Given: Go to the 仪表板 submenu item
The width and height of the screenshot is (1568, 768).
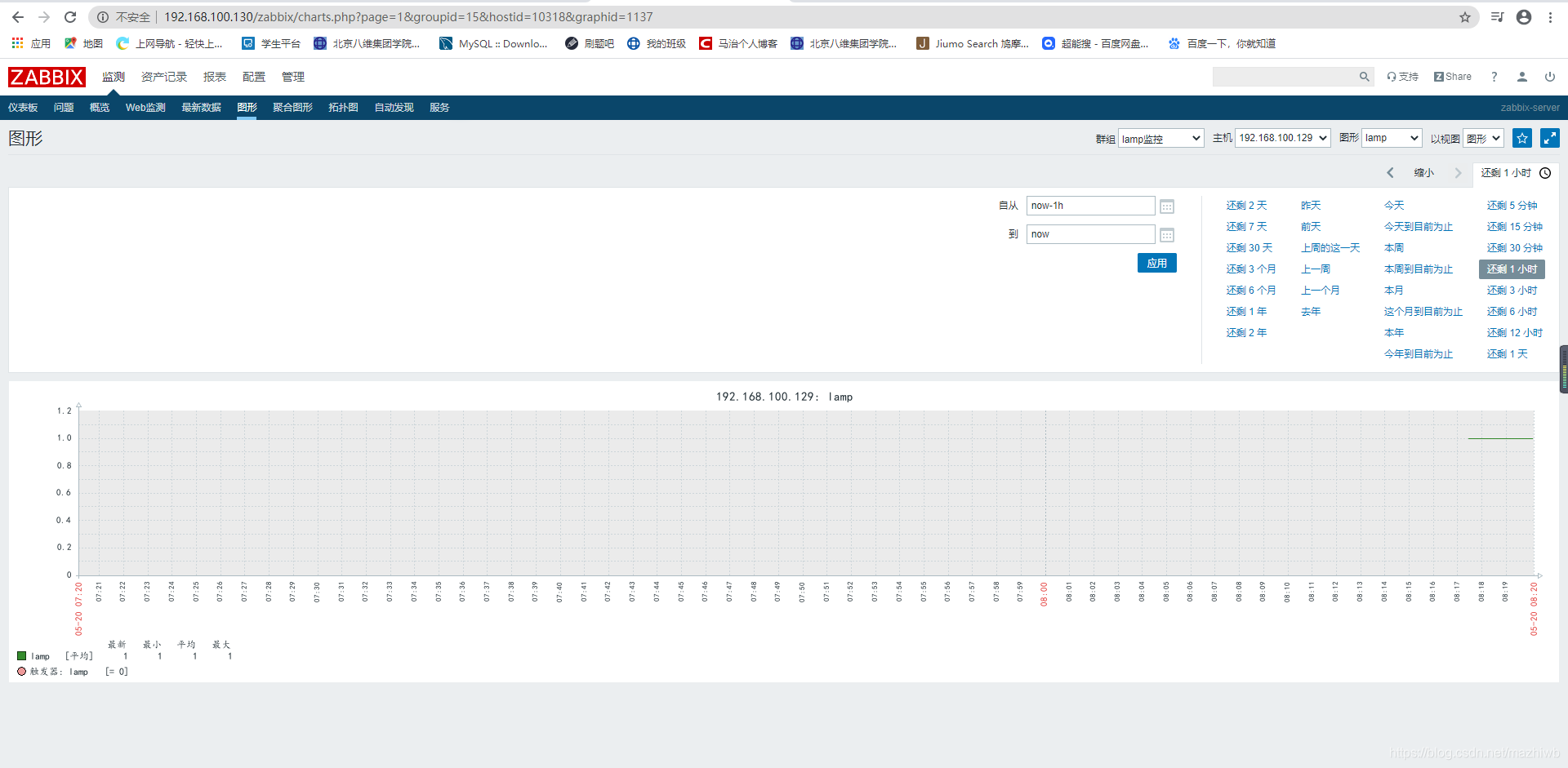Looking at the screenshot, I should click(23, 108).
